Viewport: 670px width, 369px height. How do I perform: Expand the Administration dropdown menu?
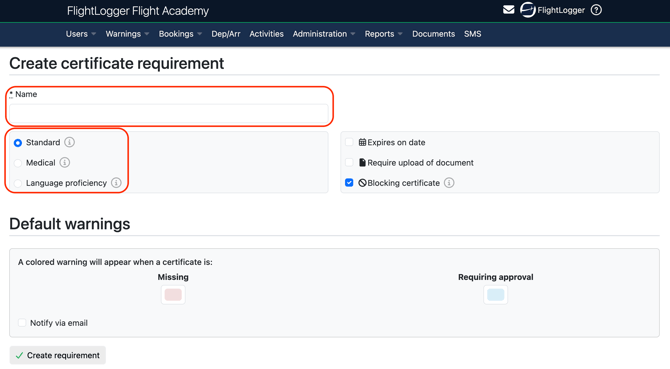(324, 34)
